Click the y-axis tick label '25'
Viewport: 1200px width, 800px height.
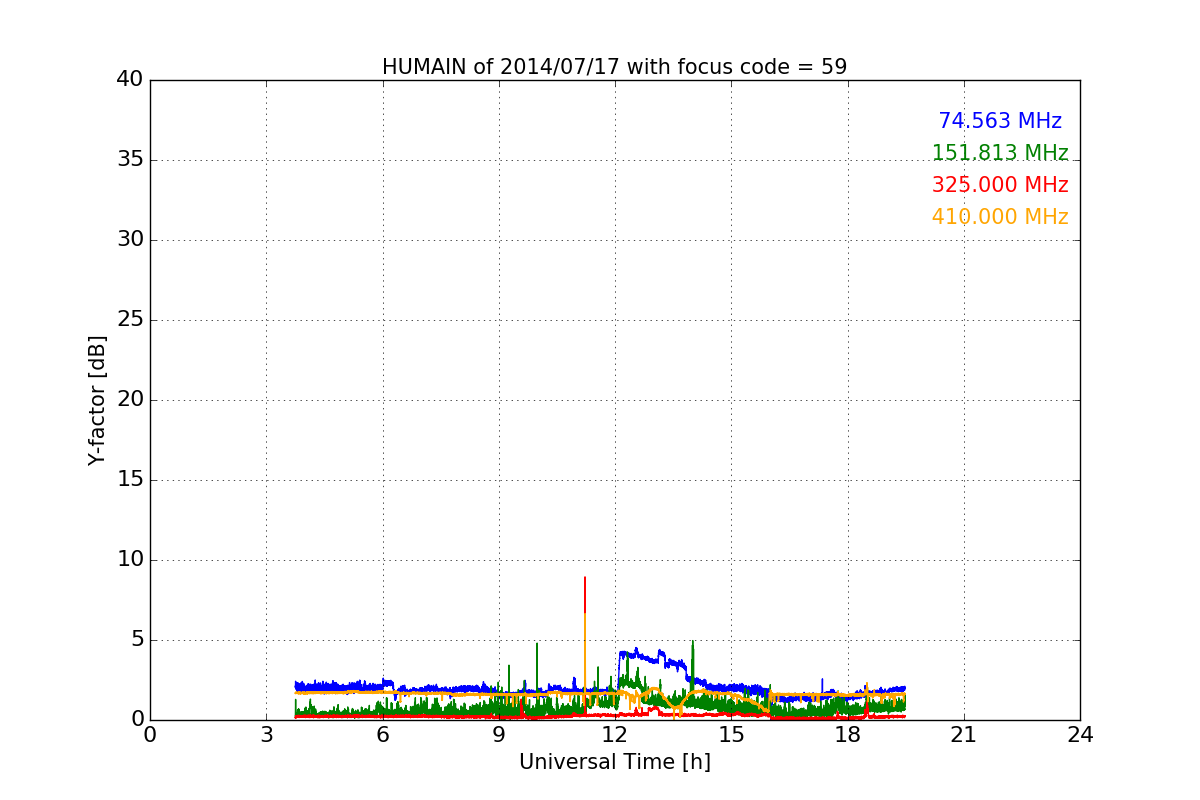point(130,320)
